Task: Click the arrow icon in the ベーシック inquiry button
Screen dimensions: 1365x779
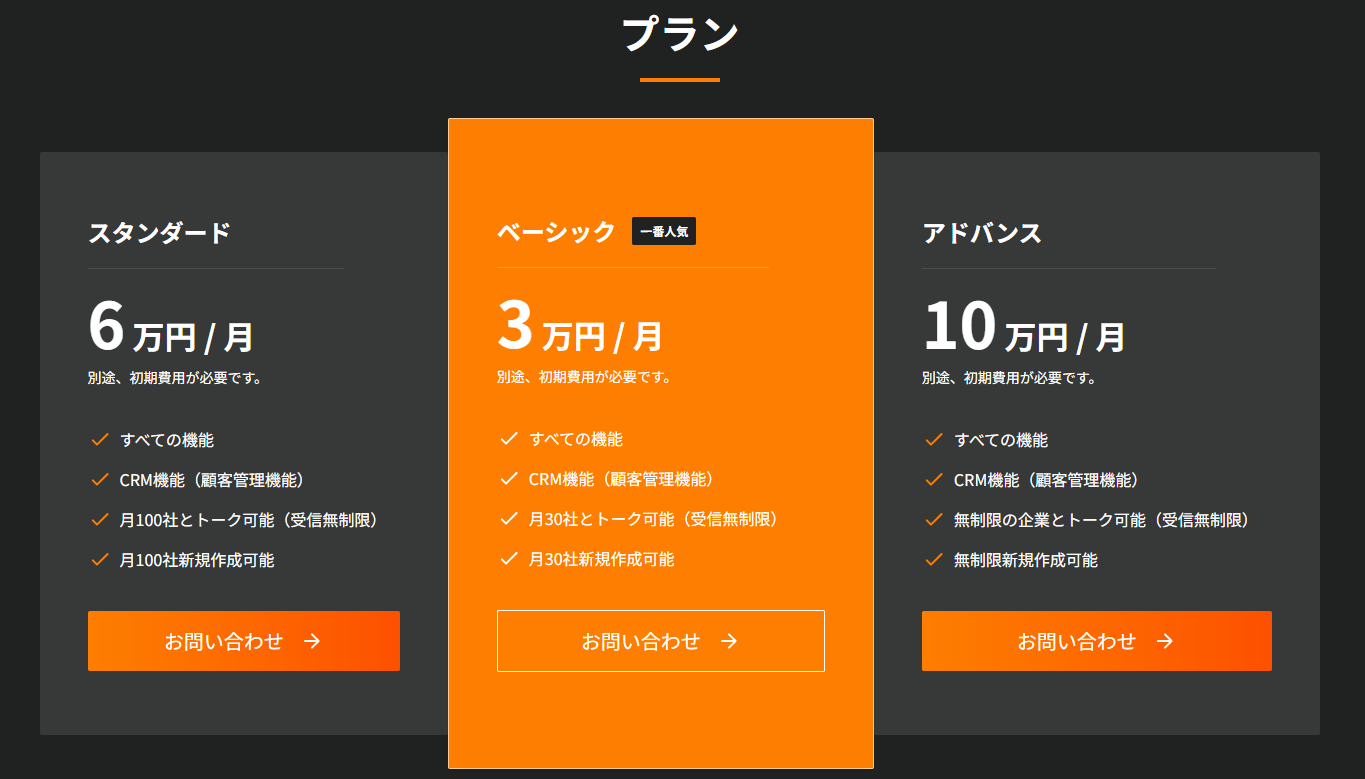Action: tap(729, 641)
